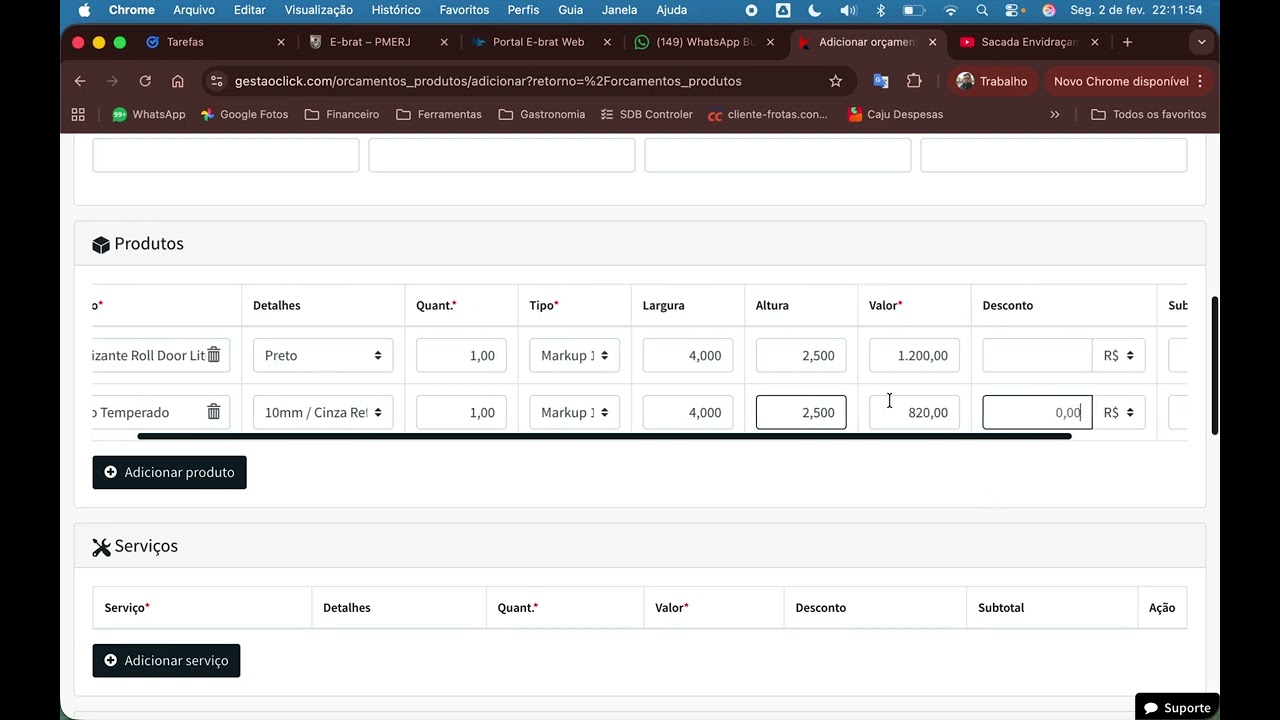Open WhatsApp bookmark

coord(149,114)
